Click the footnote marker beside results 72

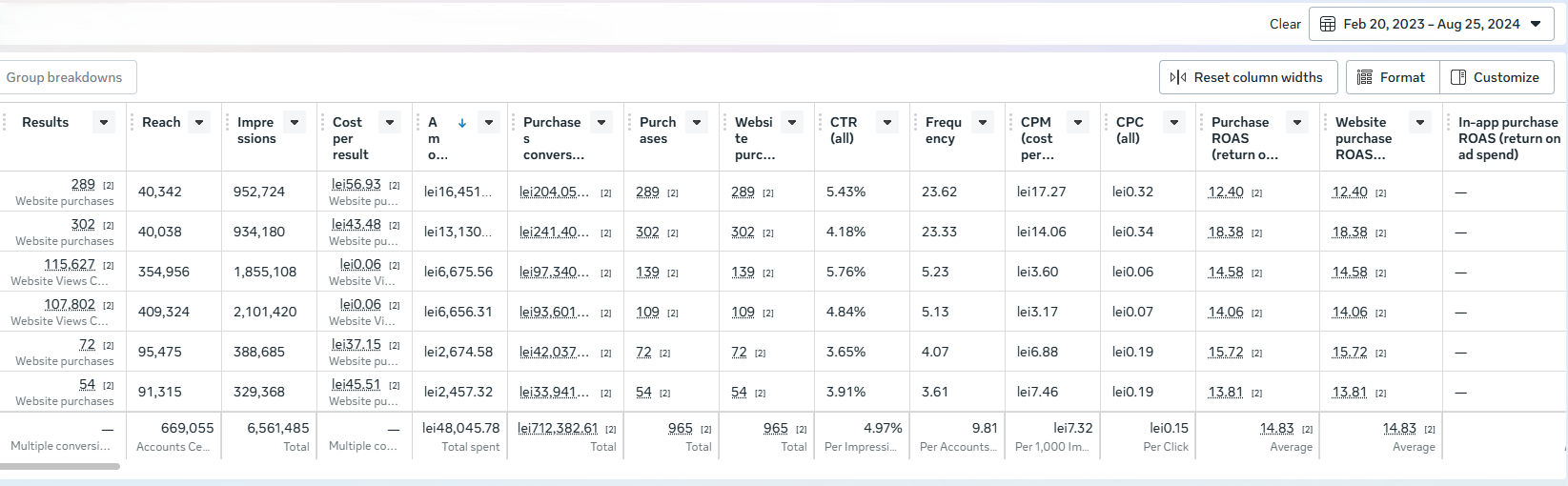pyautogui.click(x=109, y=345)
